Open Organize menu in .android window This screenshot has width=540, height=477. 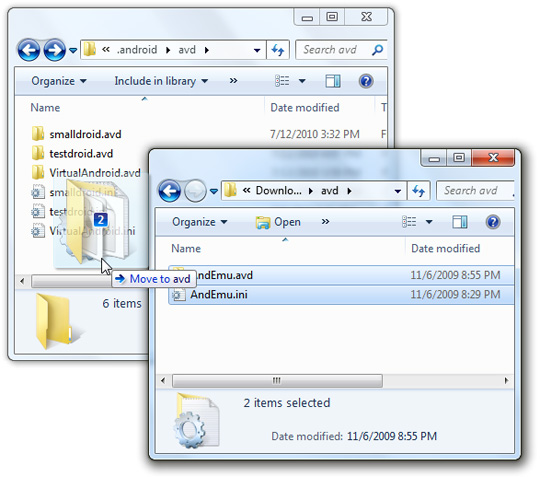click(59, 81)
